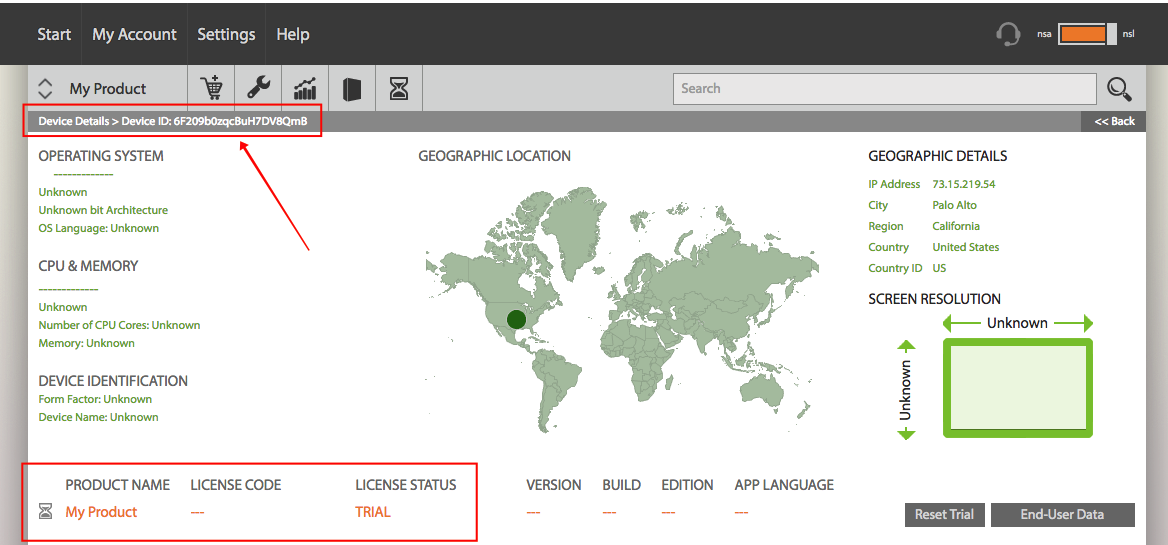The height and width of the screenshot is (545, 1168).
Task: Select the IP address 73.15.219.54
Action: pos(964,185)
